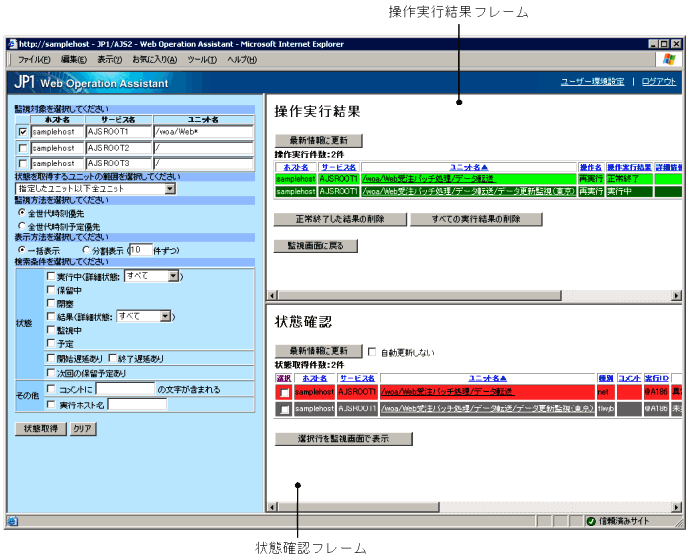Image resolution: width=688 pixels, height=560 pixels.
Task: Check the 実行ホスト名 filter checkbox
Action: pyautogui.click(x=51, y=404)
